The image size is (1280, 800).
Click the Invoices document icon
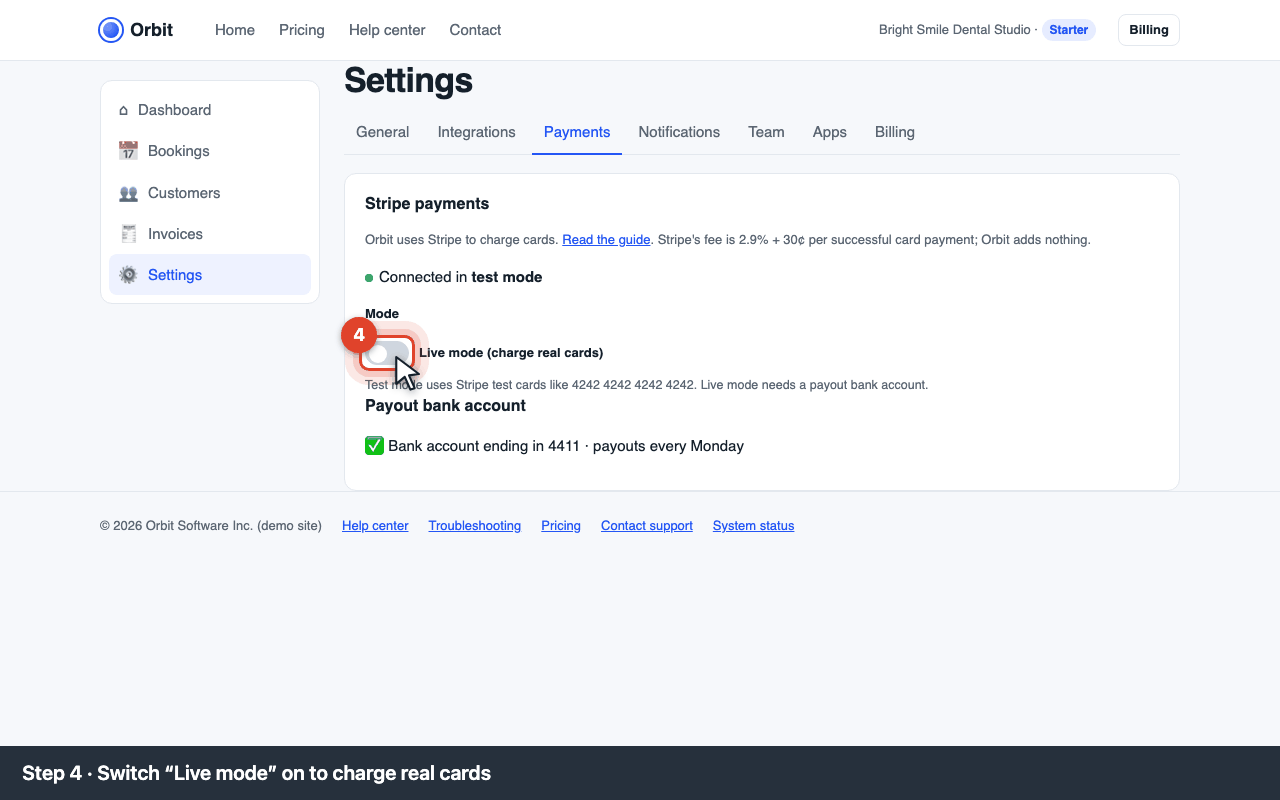[x=128, y=234]
